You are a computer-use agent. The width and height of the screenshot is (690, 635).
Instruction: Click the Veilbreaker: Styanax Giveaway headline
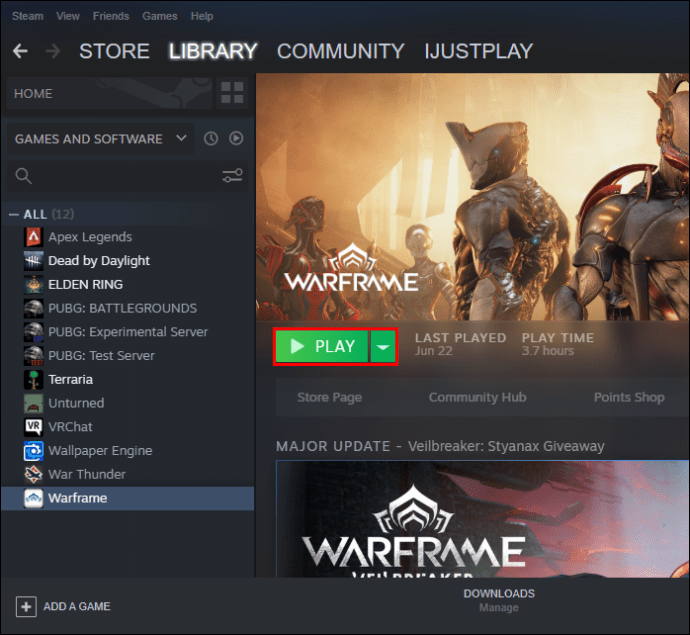coord(506,446)
